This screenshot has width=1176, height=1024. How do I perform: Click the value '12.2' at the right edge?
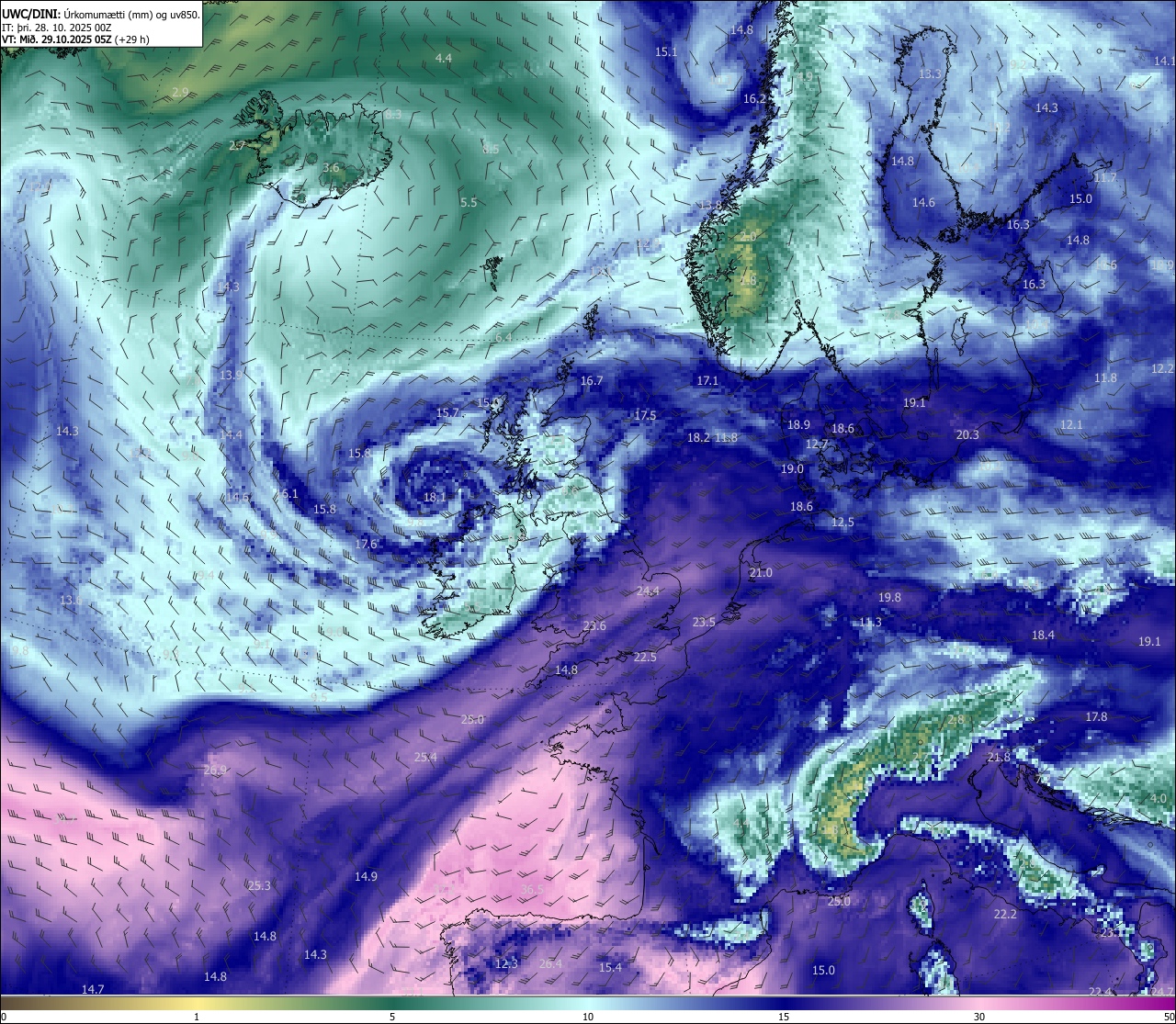1162,368
